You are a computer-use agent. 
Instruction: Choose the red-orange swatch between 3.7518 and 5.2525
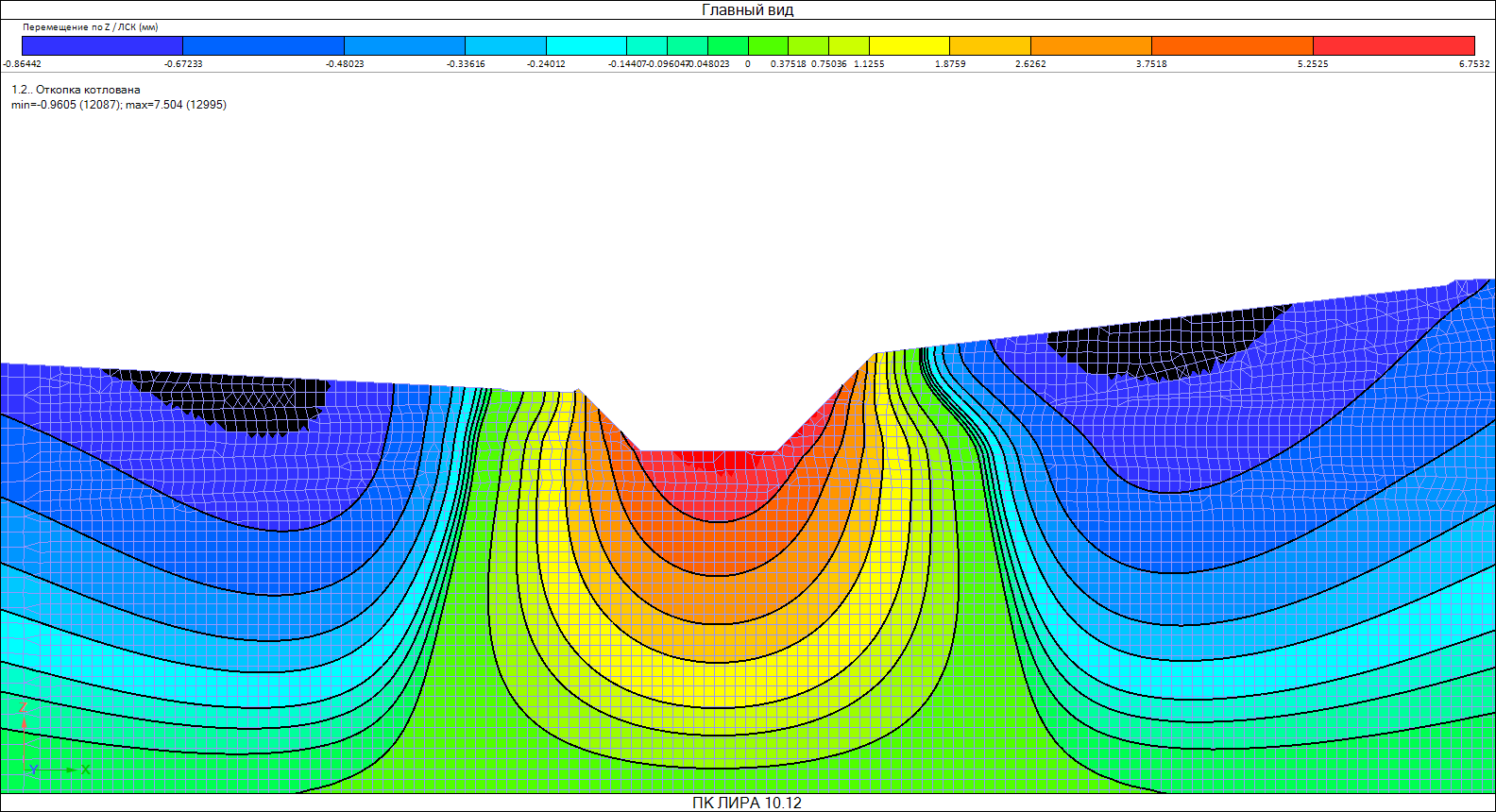(x=1232, y=45)
